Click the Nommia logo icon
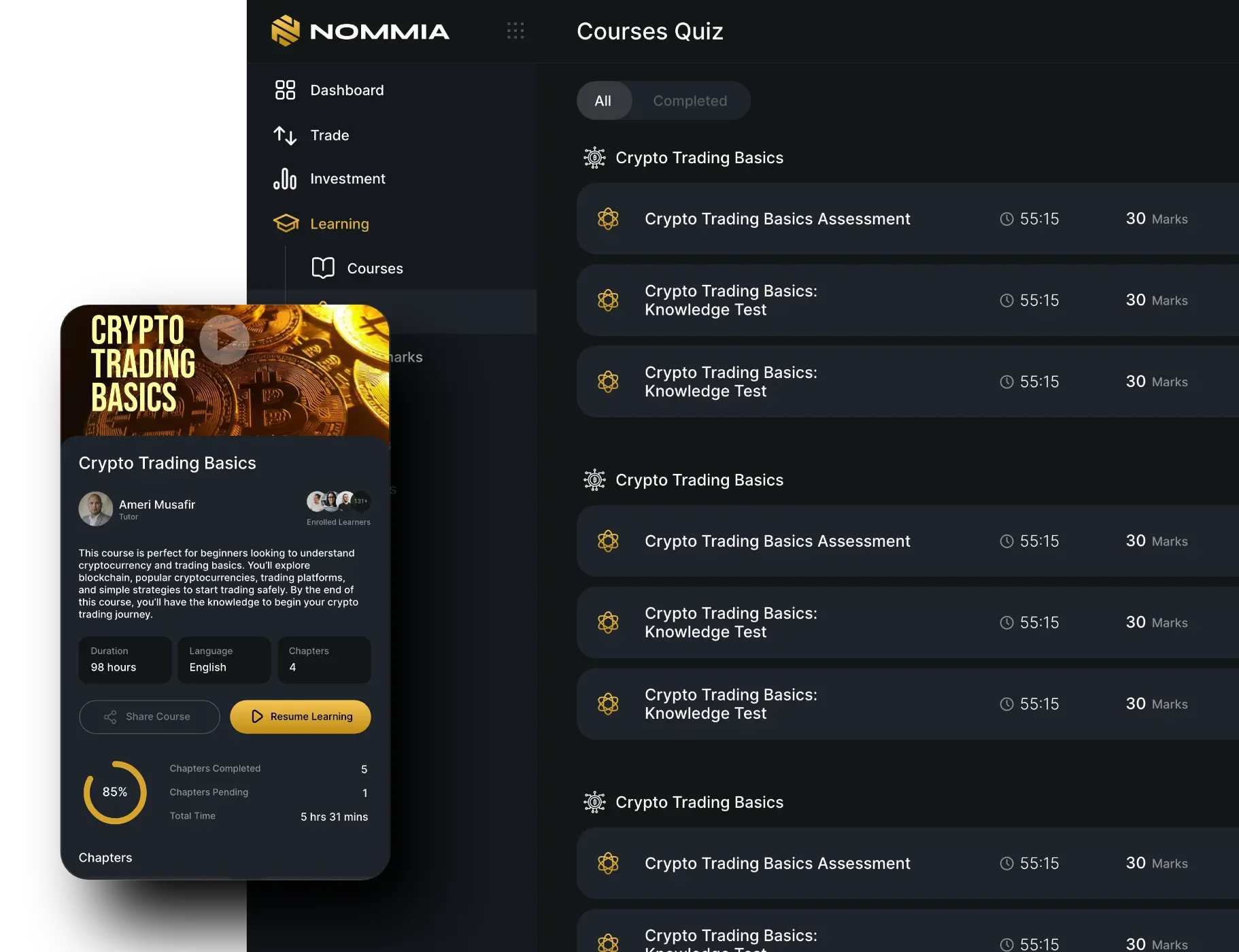This screenshot has height=952, width=1239. (x=285, y=31)
